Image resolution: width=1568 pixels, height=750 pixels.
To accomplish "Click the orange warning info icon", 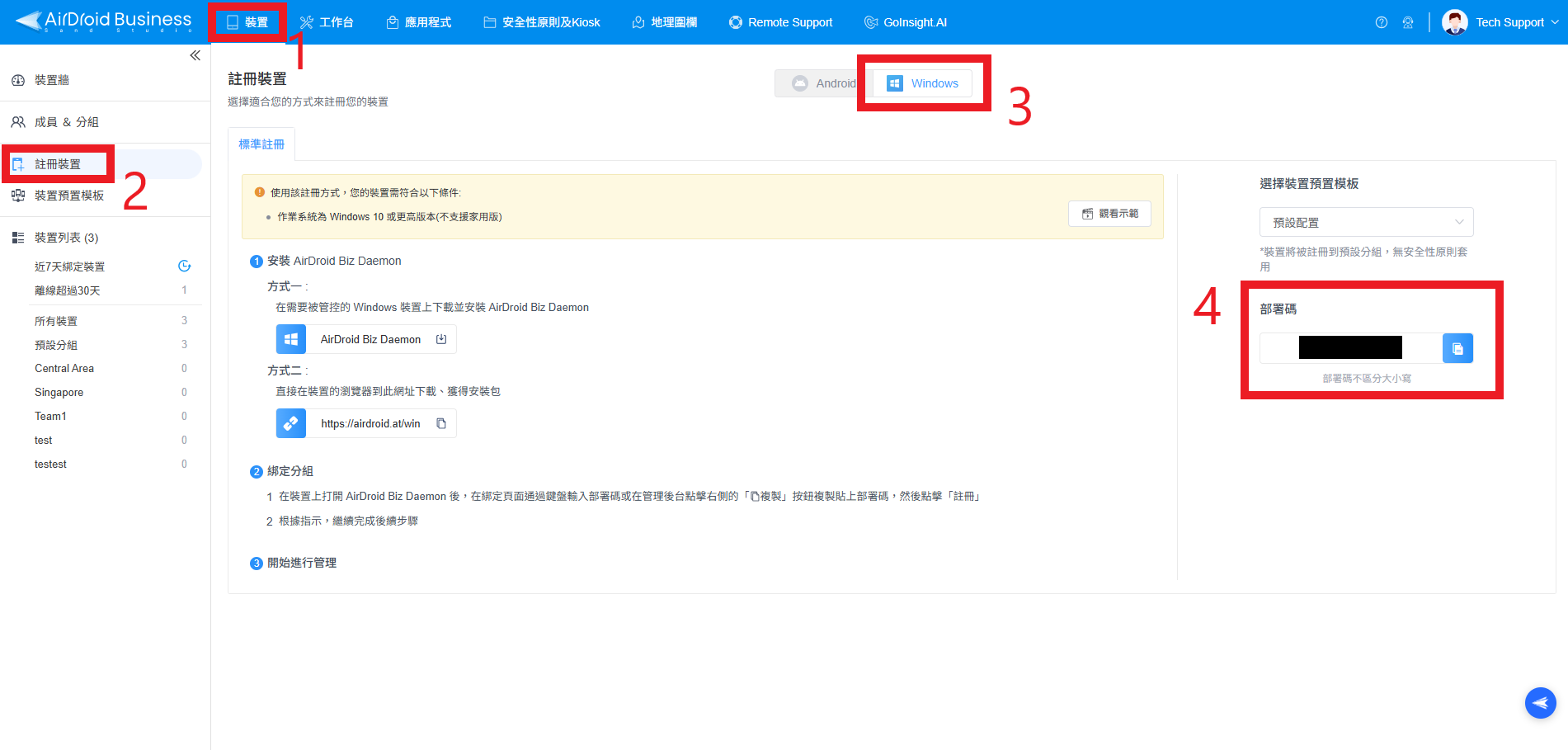I will click(x=260, y=192).
